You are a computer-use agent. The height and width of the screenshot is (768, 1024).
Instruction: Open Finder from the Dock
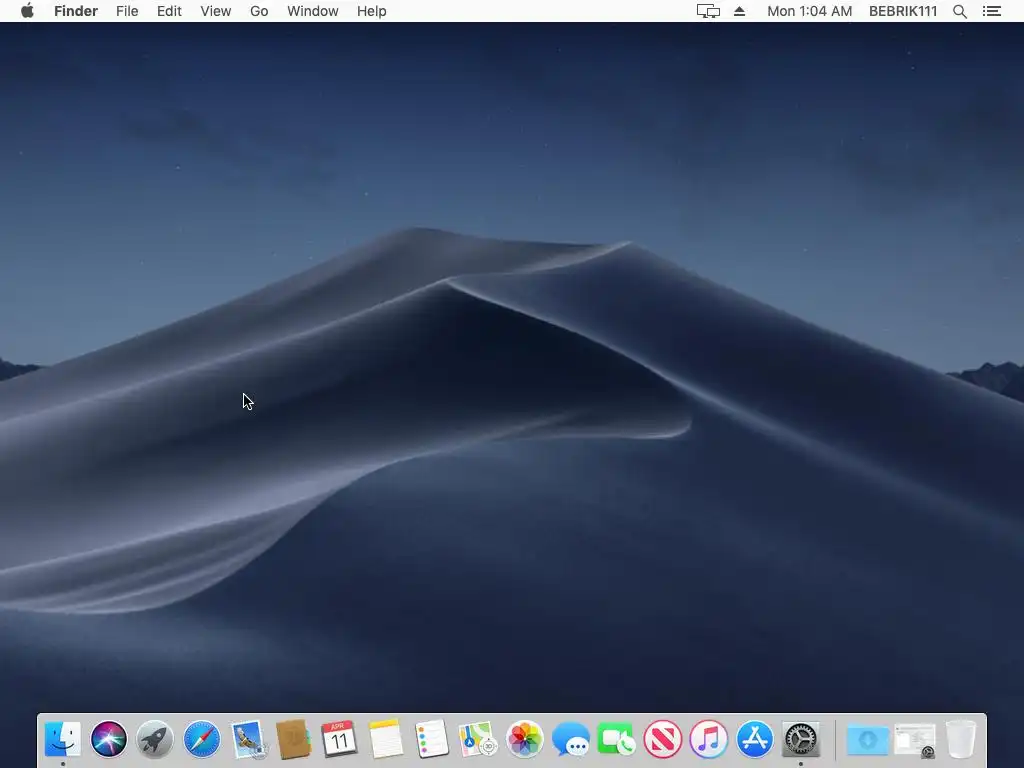tap(63, 739)
